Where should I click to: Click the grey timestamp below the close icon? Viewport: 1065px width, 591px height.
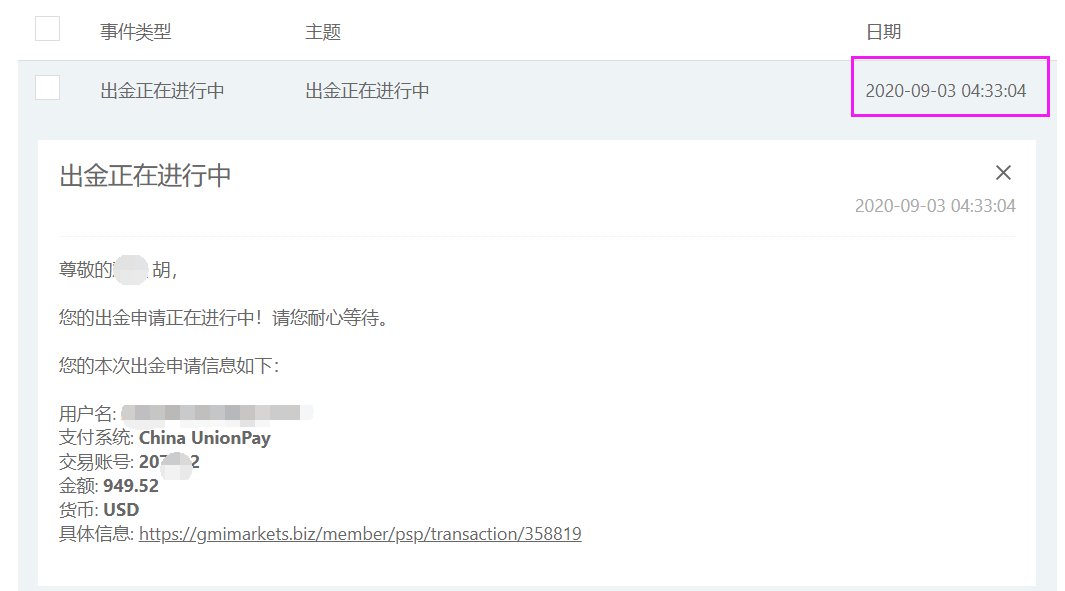[935, 206]
